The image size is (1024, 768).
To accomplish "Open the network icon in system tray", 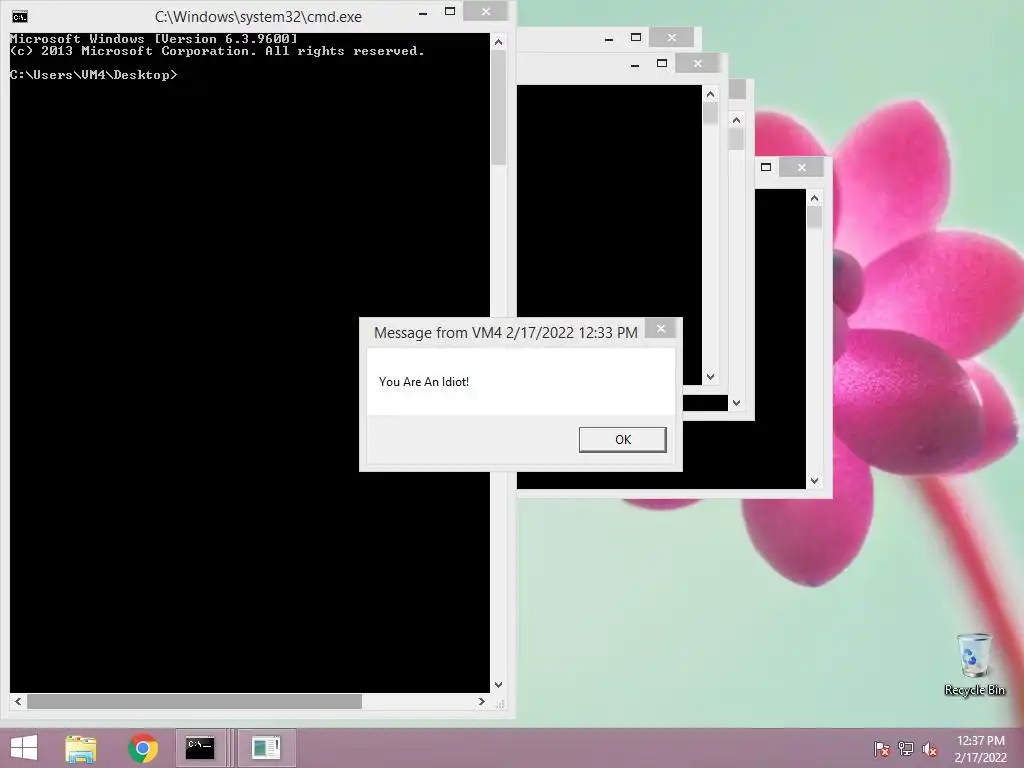I will (906, 748).
